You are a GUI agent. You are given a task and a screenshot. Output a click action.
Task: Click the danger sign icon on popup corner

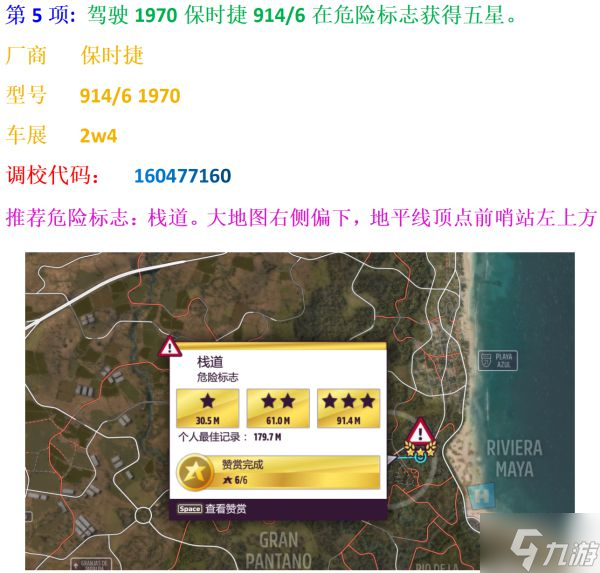coord(170,347)
